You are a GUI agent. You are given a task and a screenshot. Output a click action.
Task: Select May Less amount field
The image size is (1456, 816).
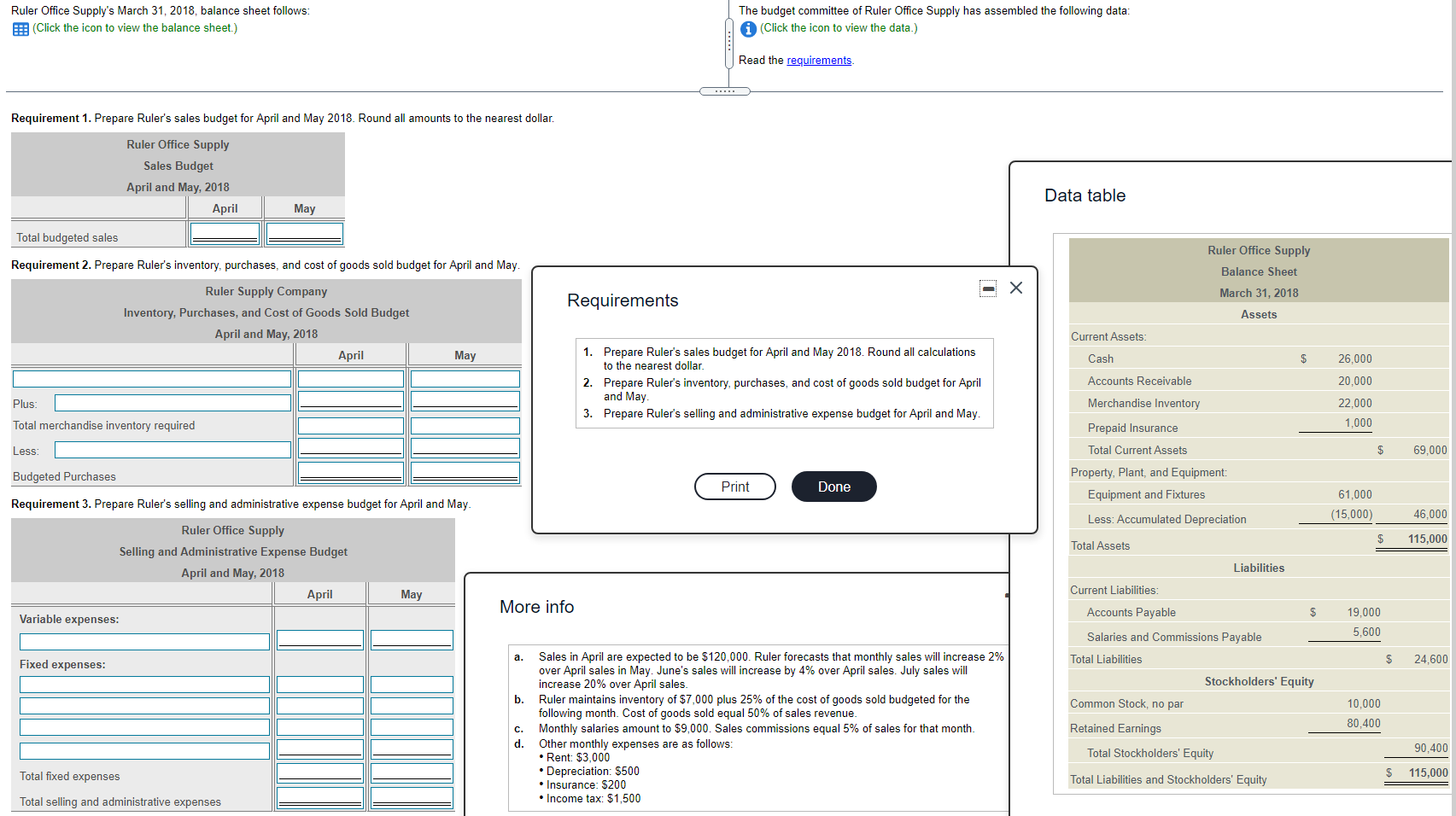[465, 447]
